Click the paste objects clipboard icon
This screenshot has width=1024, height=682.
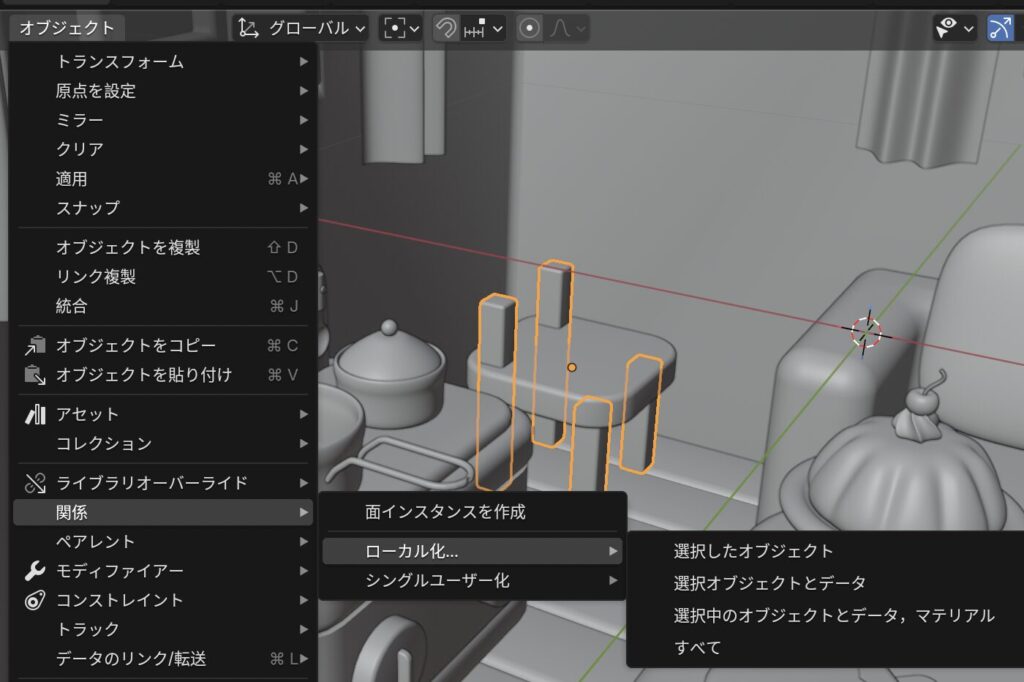(x=36, y=375)
